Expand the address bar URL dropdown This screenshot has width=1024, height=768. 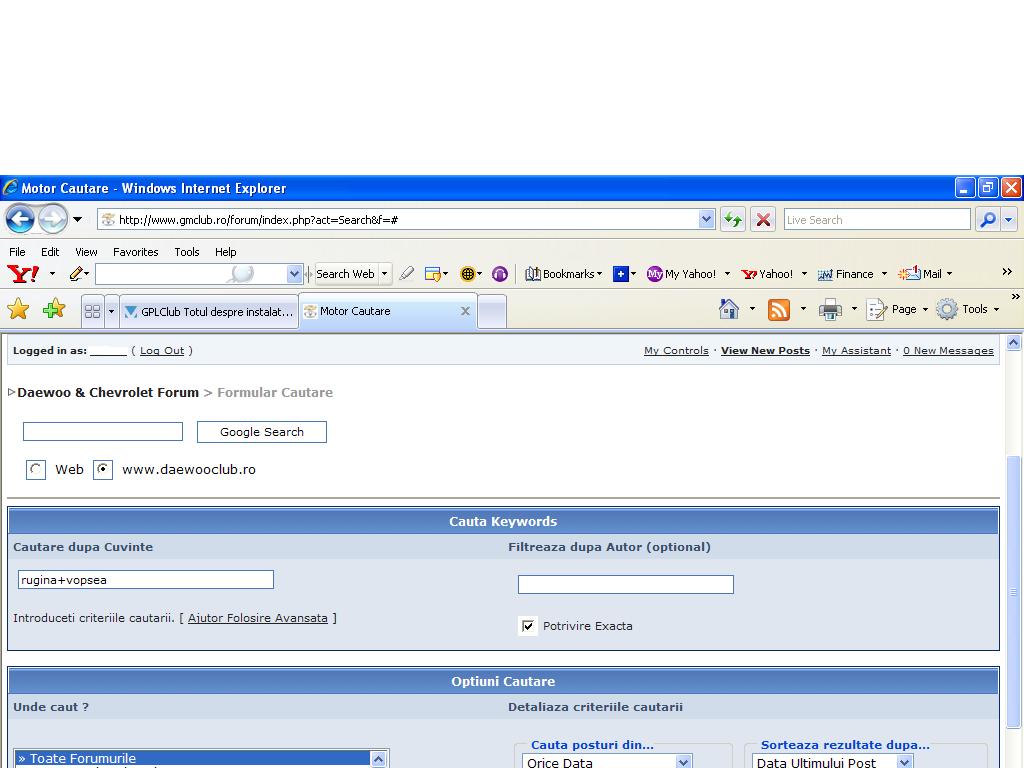[x=707, y=219]
